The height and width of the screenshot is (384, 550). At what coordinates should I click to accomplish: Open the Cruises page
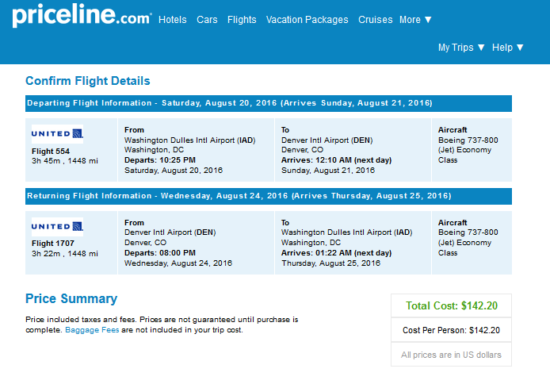pyautogui.click(x=375, y=20)
